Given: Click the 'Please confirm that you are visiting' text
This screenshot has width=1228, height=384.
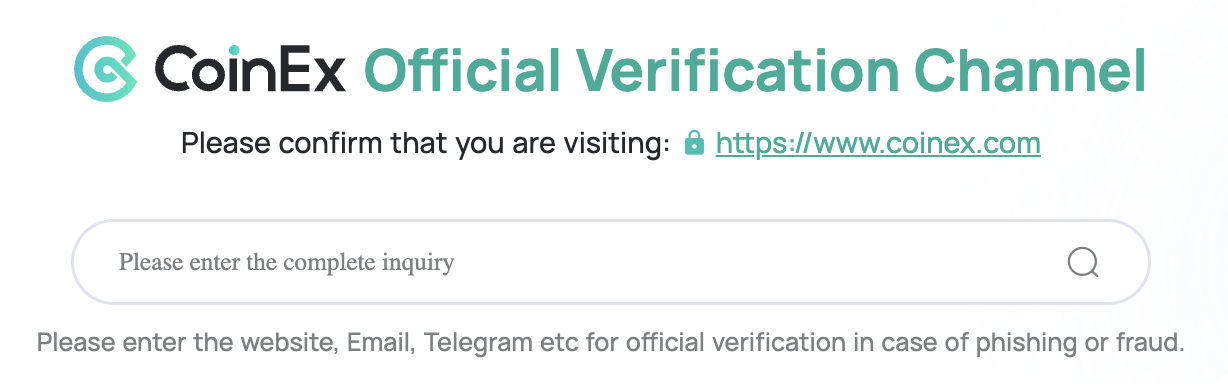Looking at the screenshot, I should point(425,144).
